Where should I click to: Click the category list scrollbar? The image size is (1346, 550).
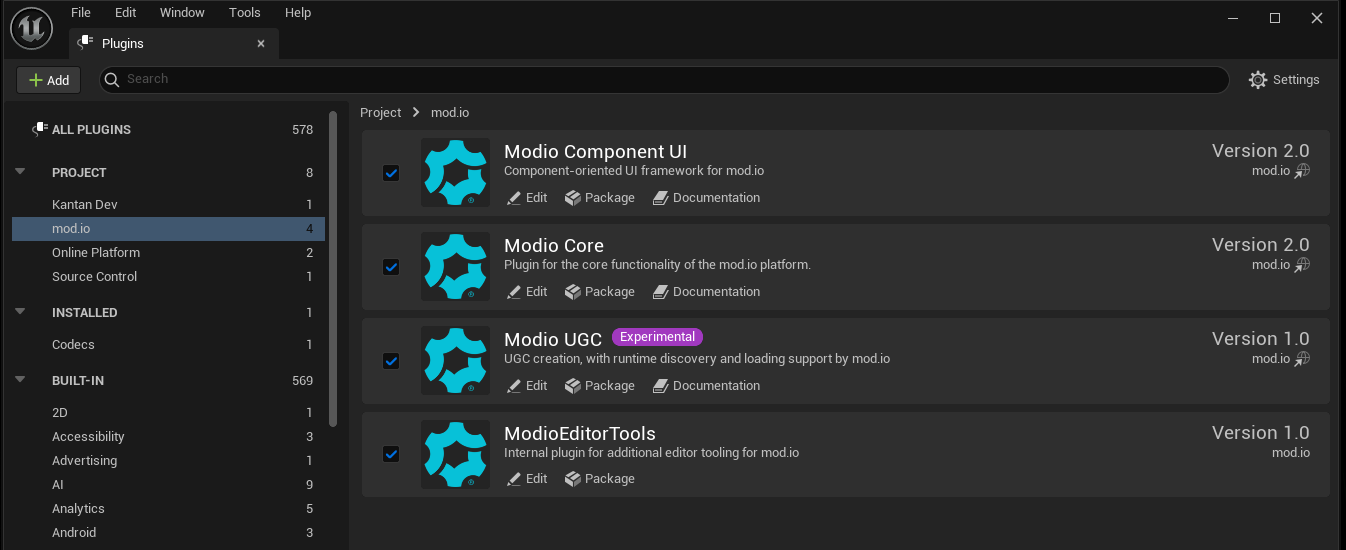pyautogui.click(x=334, y=268)
